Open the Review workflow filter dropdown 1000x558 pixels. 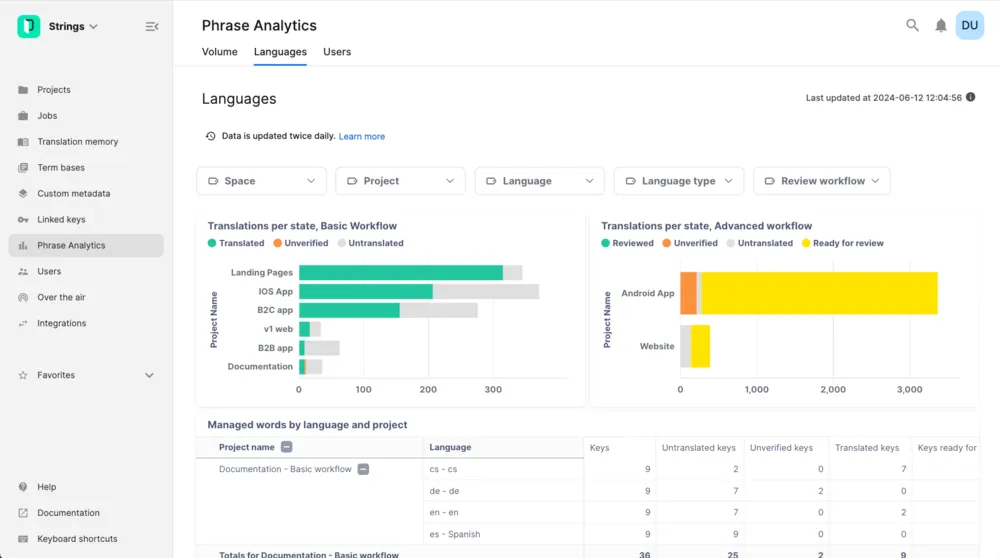pos(821,181)
